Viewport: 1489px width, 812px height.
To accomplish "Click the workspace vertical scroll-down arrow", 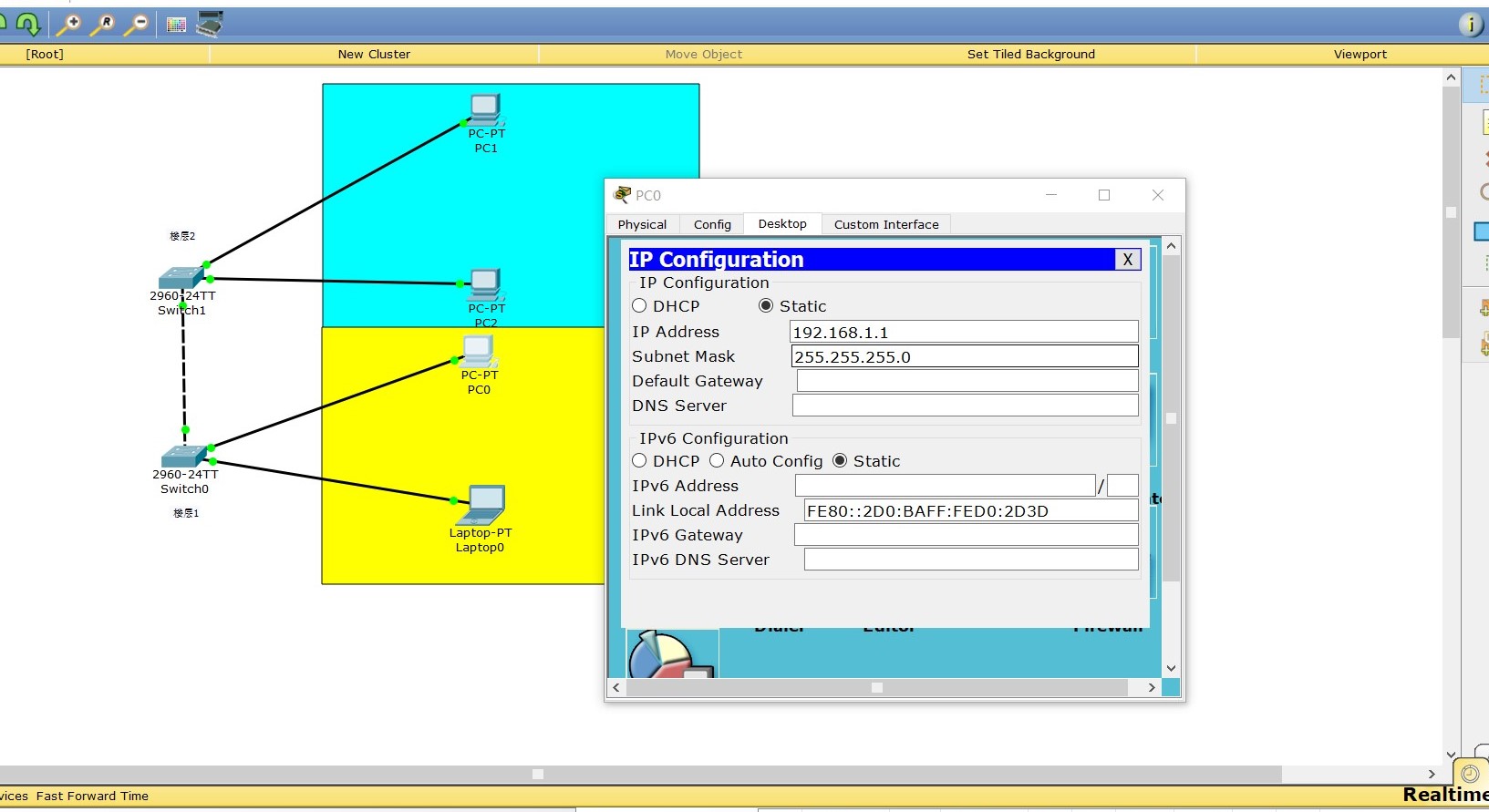I will (1452, 755).
